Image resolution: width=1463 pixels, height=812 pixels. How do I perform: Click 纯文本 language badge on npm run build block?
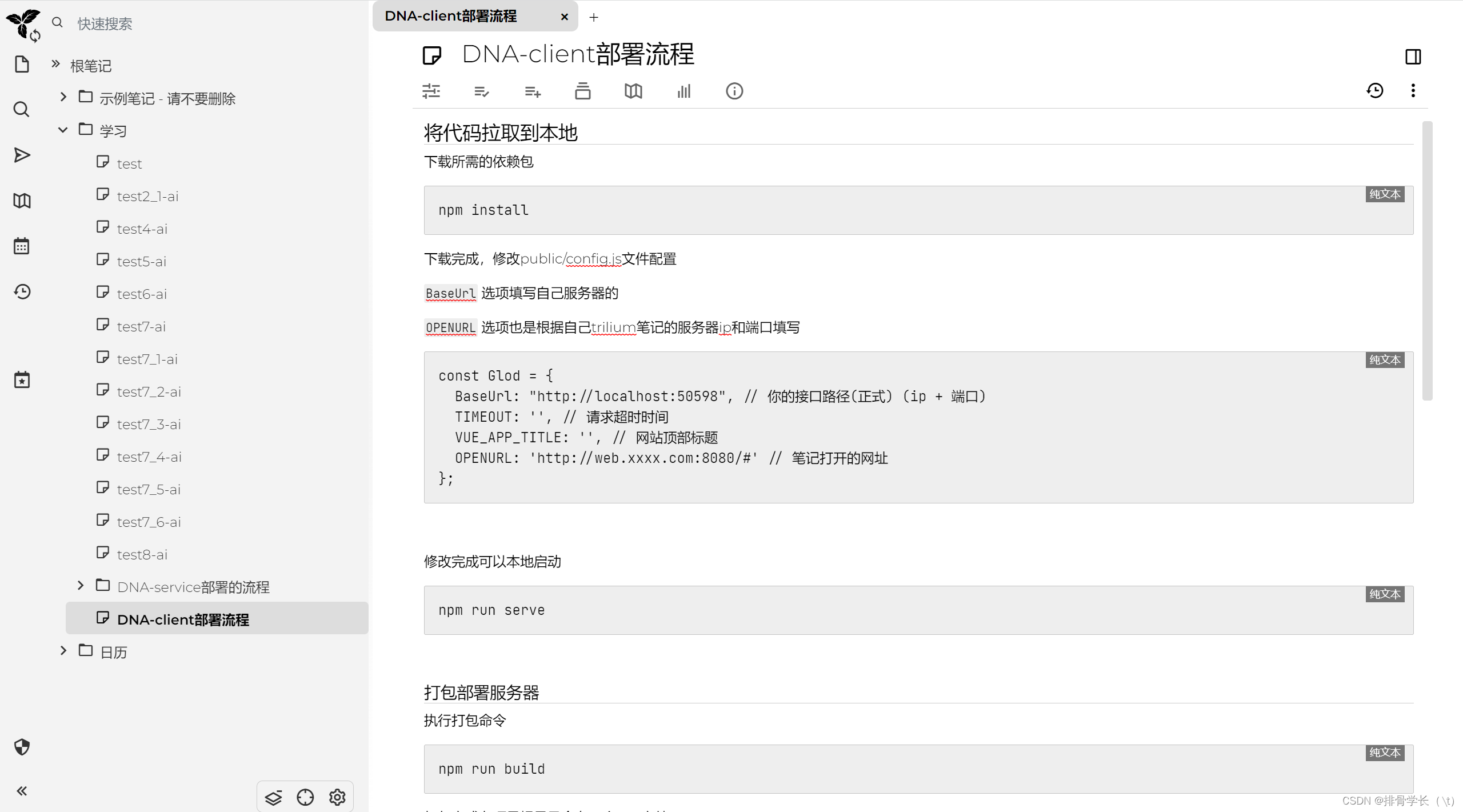click(x=1385, y=753)
